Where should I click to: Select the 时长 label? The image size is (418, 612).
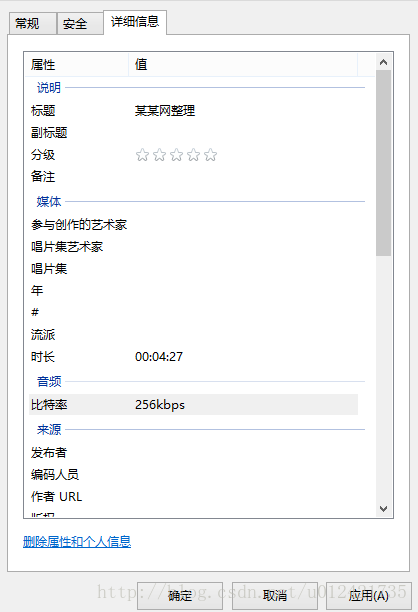[x=43, y=357]
